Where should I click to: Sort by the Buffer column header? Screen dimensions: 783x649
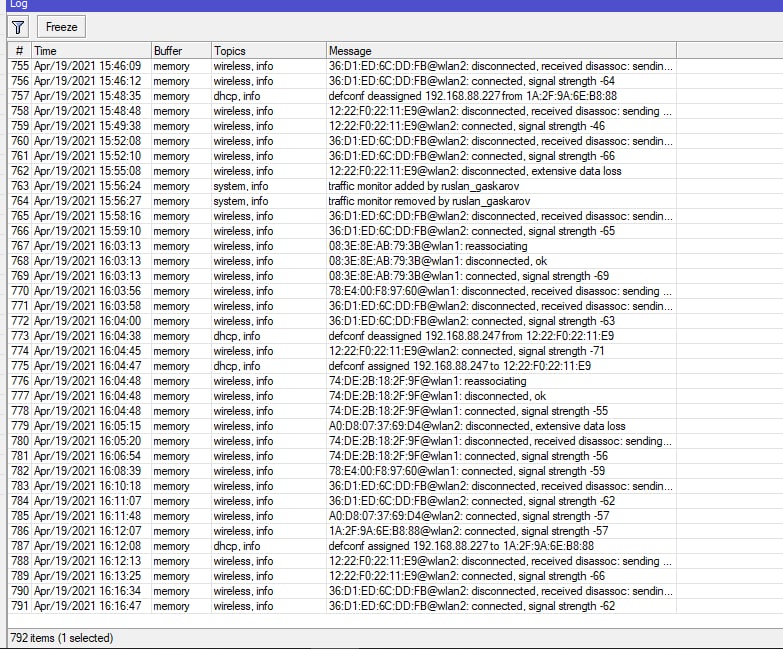point(181,50)
